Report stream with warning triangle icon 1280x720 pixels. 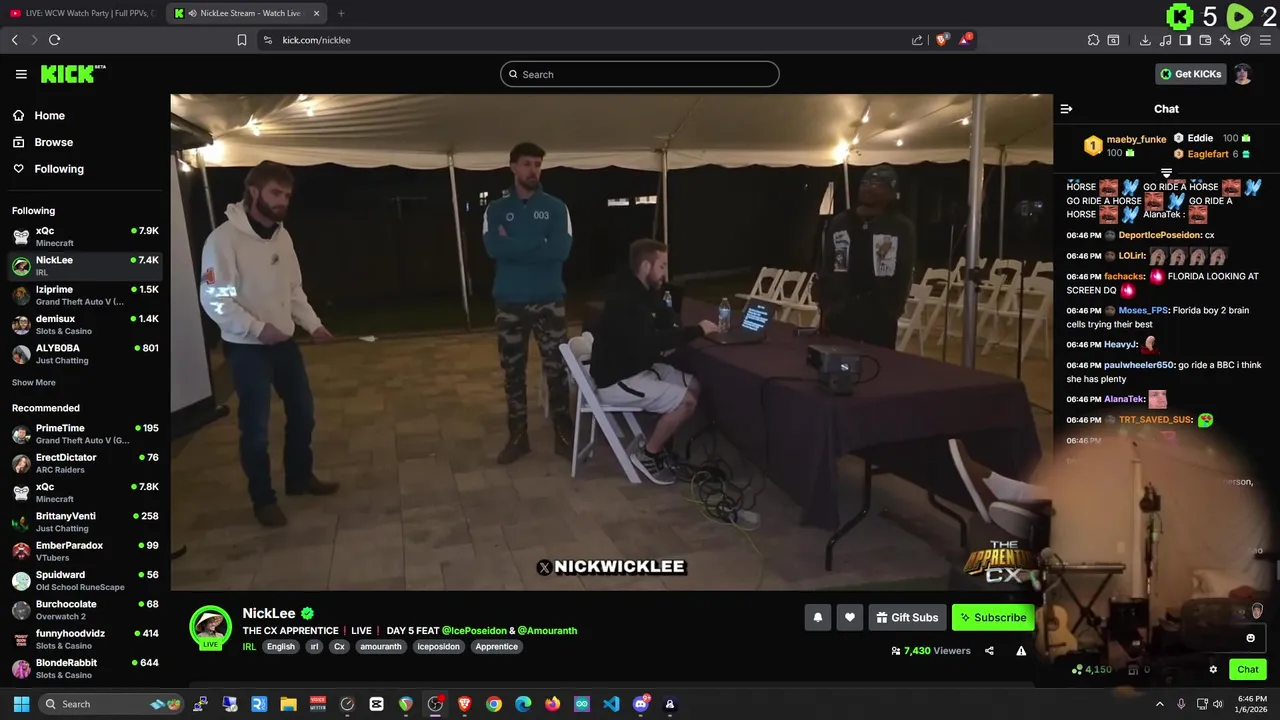click(1021, 651)
